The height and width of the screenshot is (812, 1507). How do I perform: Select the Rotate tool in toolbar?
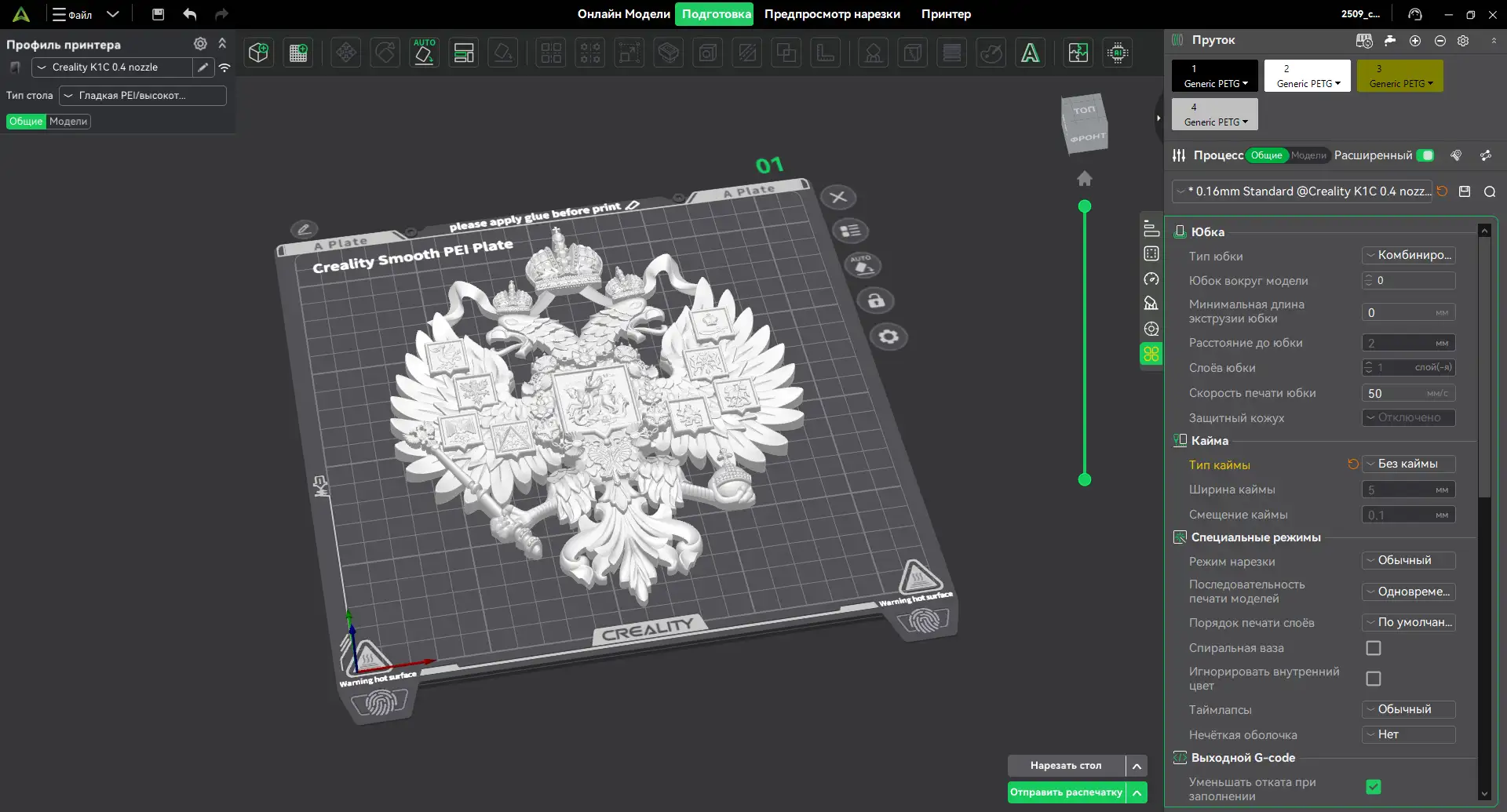pos(385,53)
